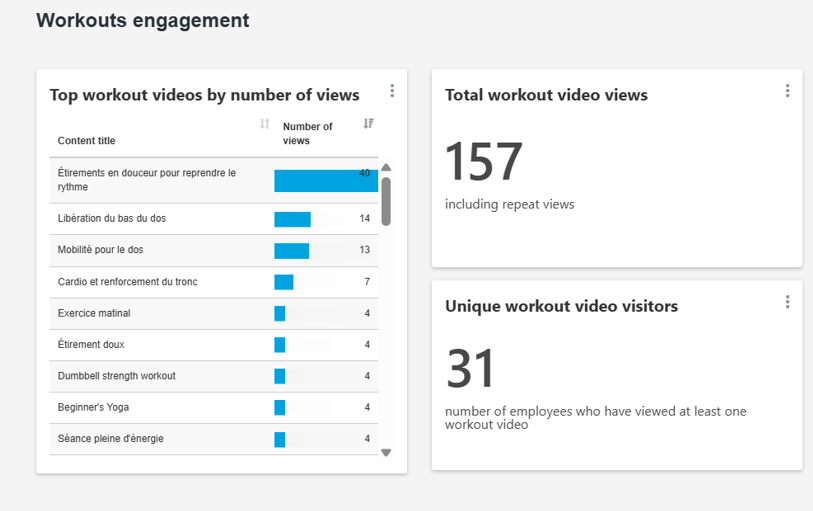Open options menu for Total workout video views
Image resolution: width=813 pixels, height=511 pixels.
(787, 91)
